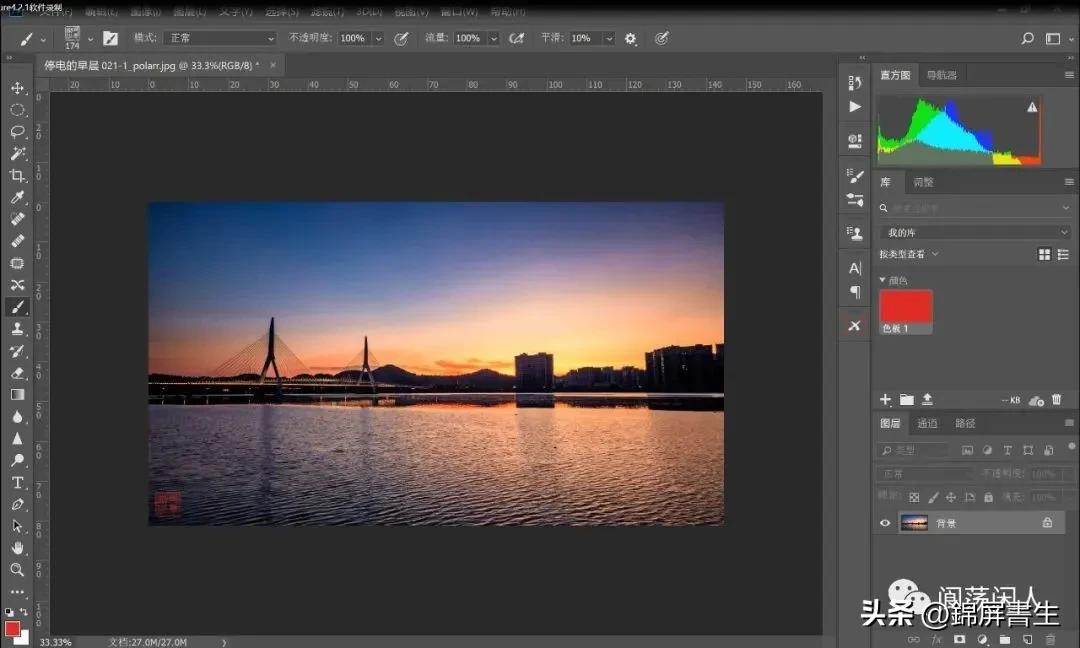Select the Zoom tool
The width and height of the screenshot is (1080, 648).
tap(17, 569)
